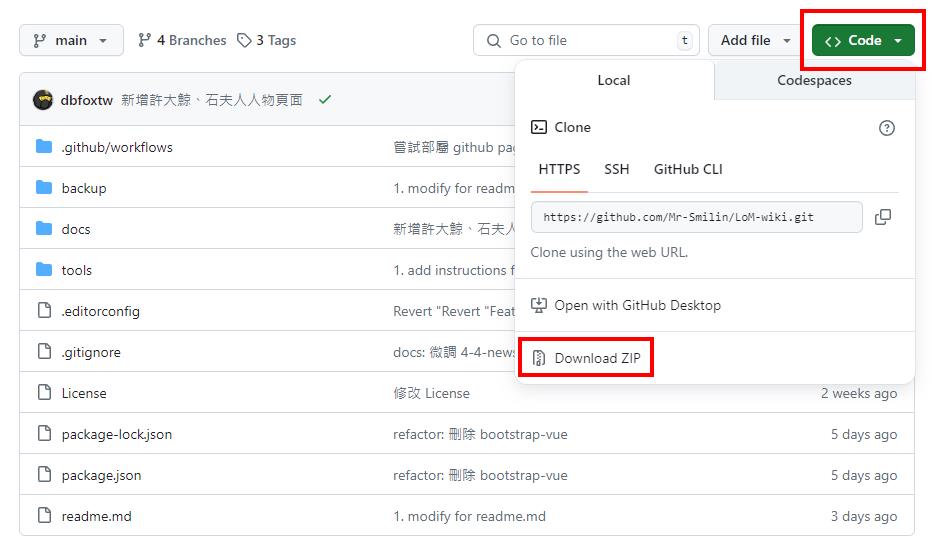Click the green commit status checkmark

[325, 100]
